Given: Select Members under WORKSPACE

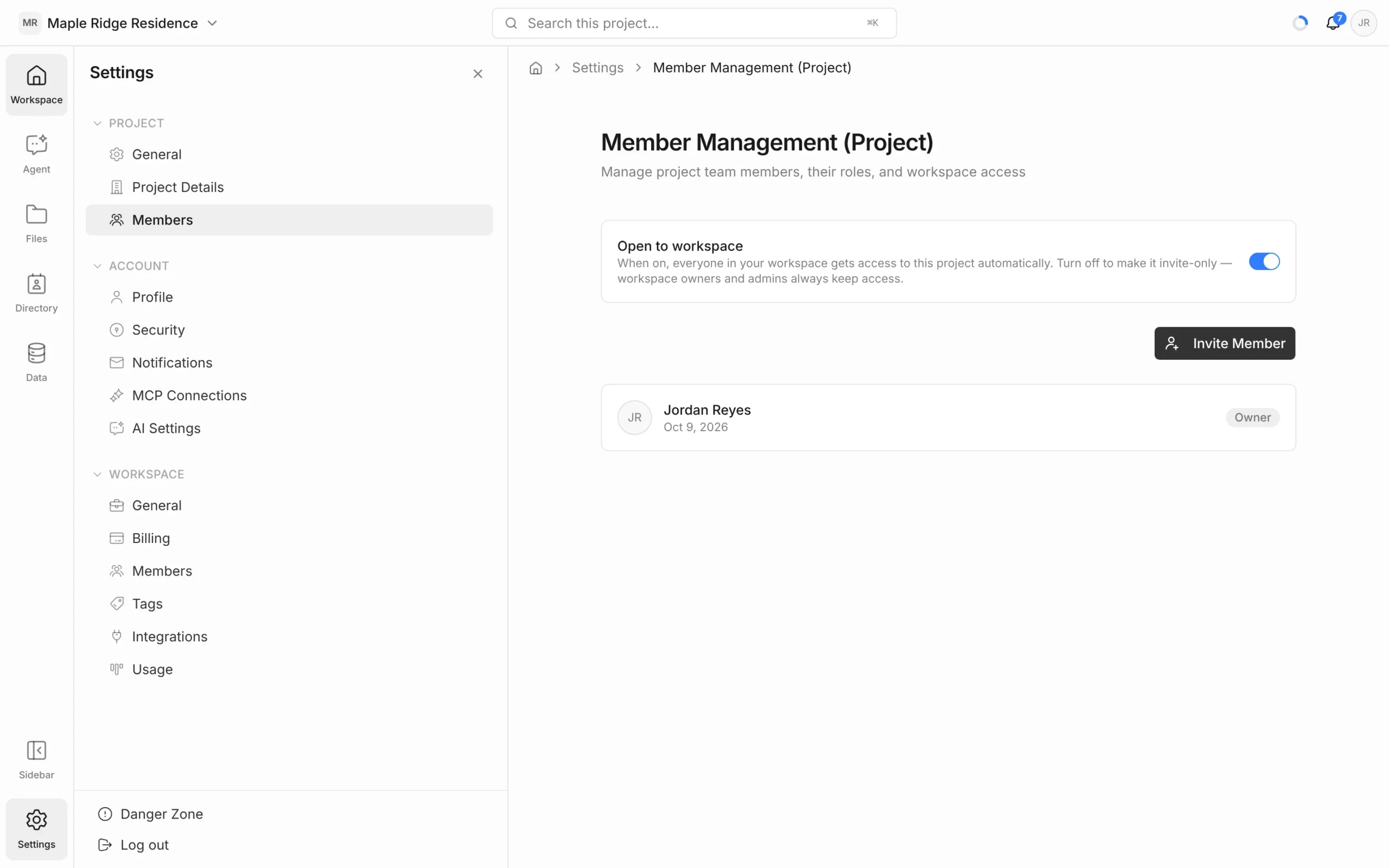Looking at the screenshot, I should (289, 571).
